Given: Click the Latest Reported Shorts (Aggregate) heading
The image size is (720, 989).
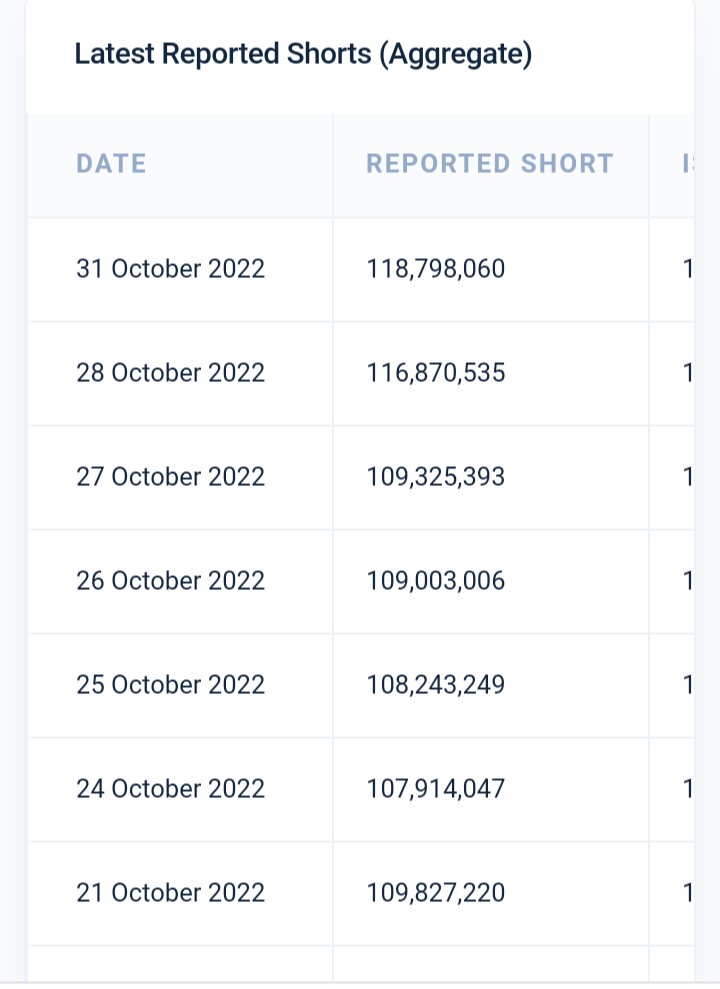Looking at the screenshot, I should coord(303,54).
